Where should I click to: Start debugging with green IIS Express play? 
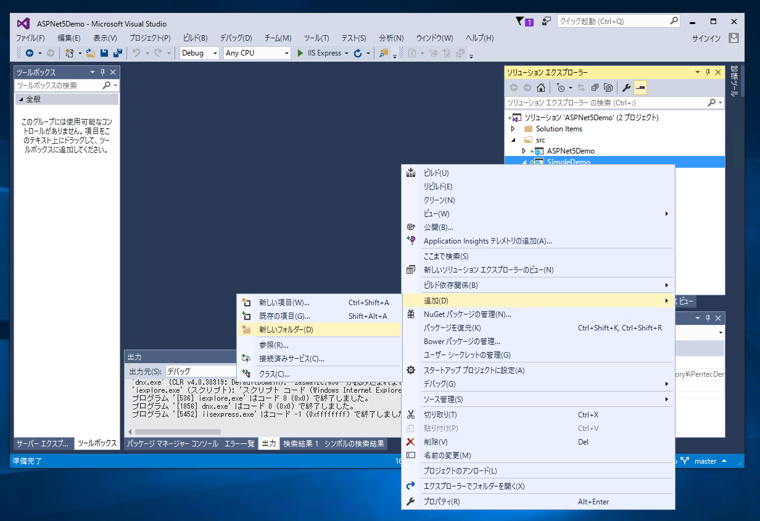pos(300,53)
